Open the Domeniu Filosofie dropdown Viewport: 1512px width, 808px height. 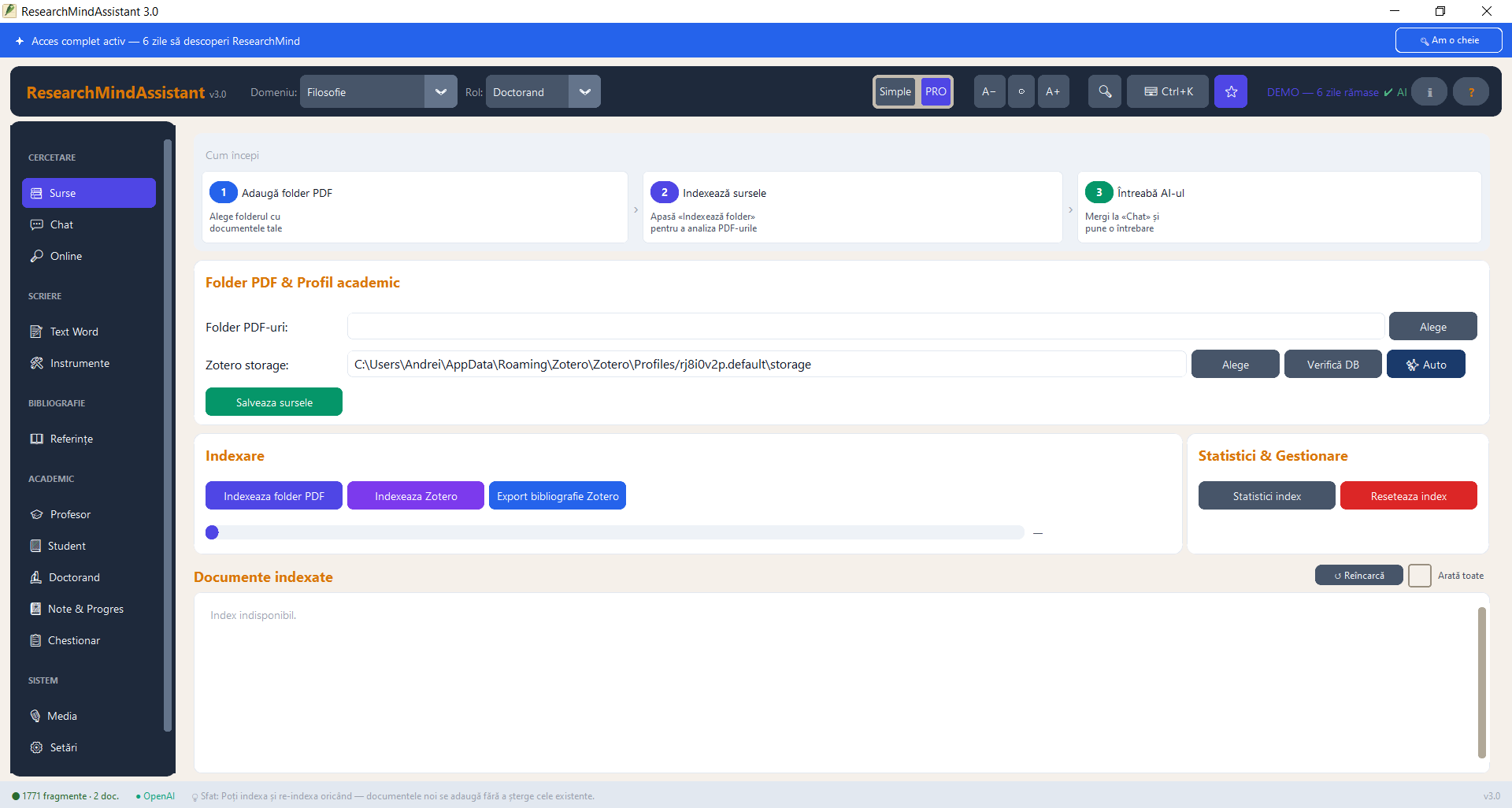pyautogui.click(x=379, y=91)
